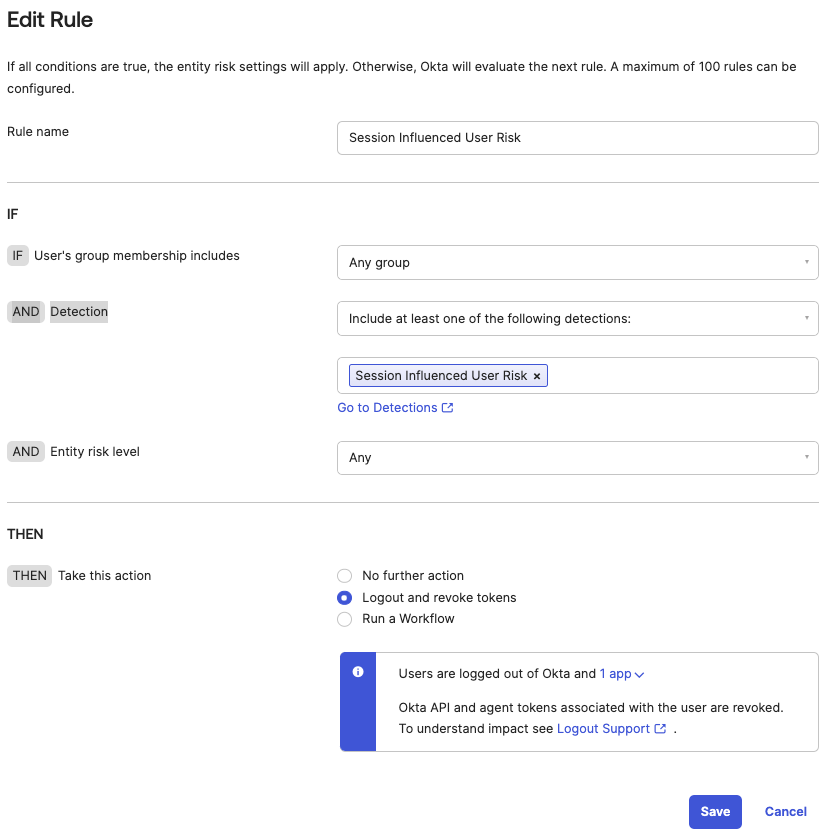Remove the Session Influenced User Risk tag

tap(537, 376)
